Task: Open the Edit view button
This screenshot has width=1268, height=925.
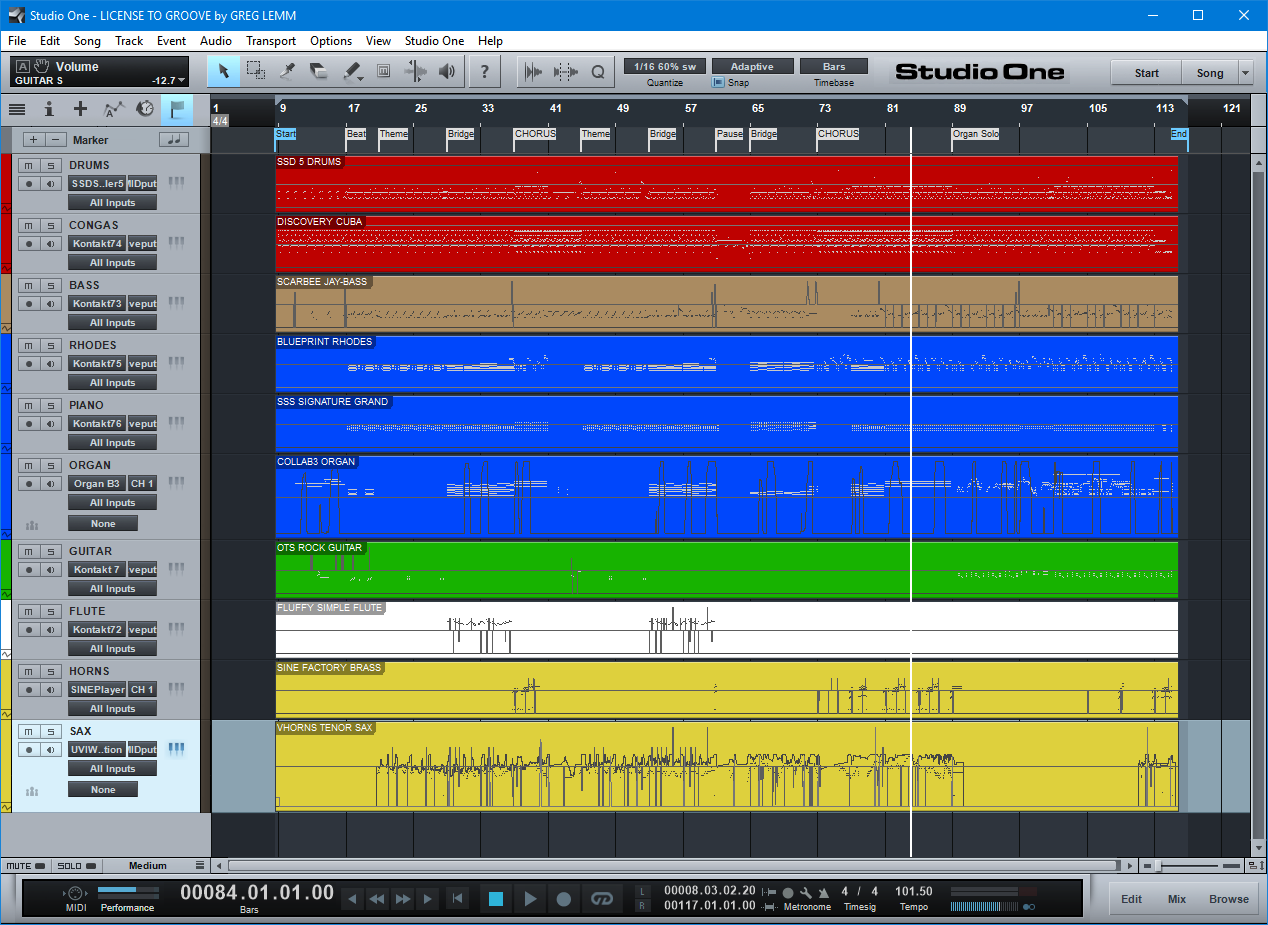Action: click(x=1131, y=899)
